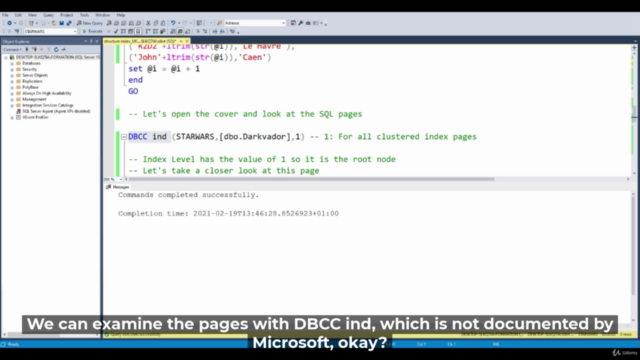
Task: Open the Query menu
Action: pyautogui.click(x=49, y=15)
